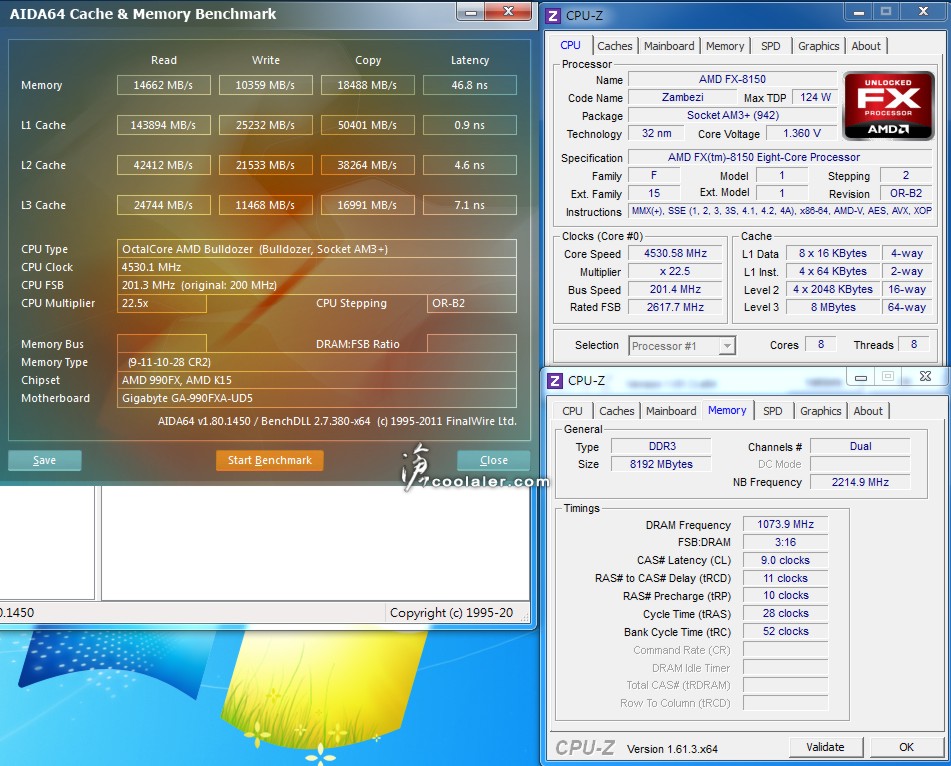This screenshot has height=766, width=951.
Task: Click the Chipset field AMD 990FX, AMD K15
Action: pyautogui.click(x=317, y=380)
